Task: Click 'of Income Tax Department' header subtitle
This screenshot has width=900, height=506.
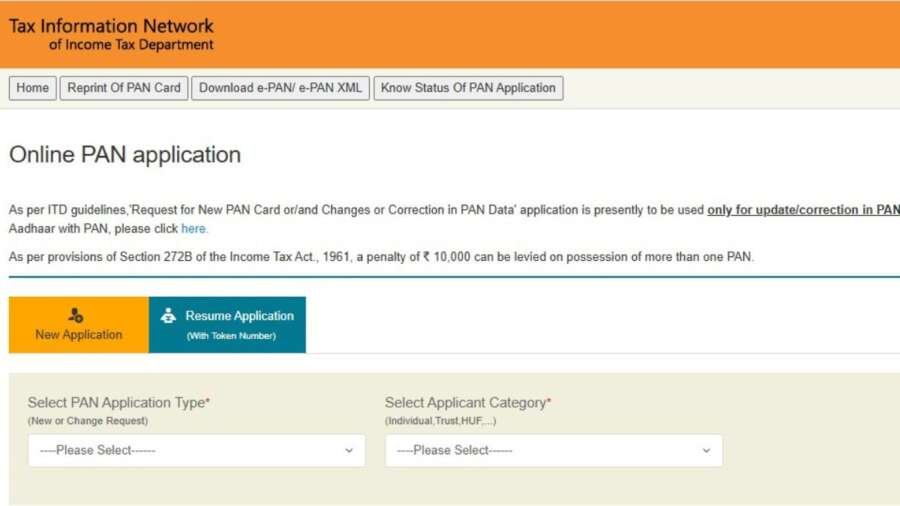Action: 131,45
